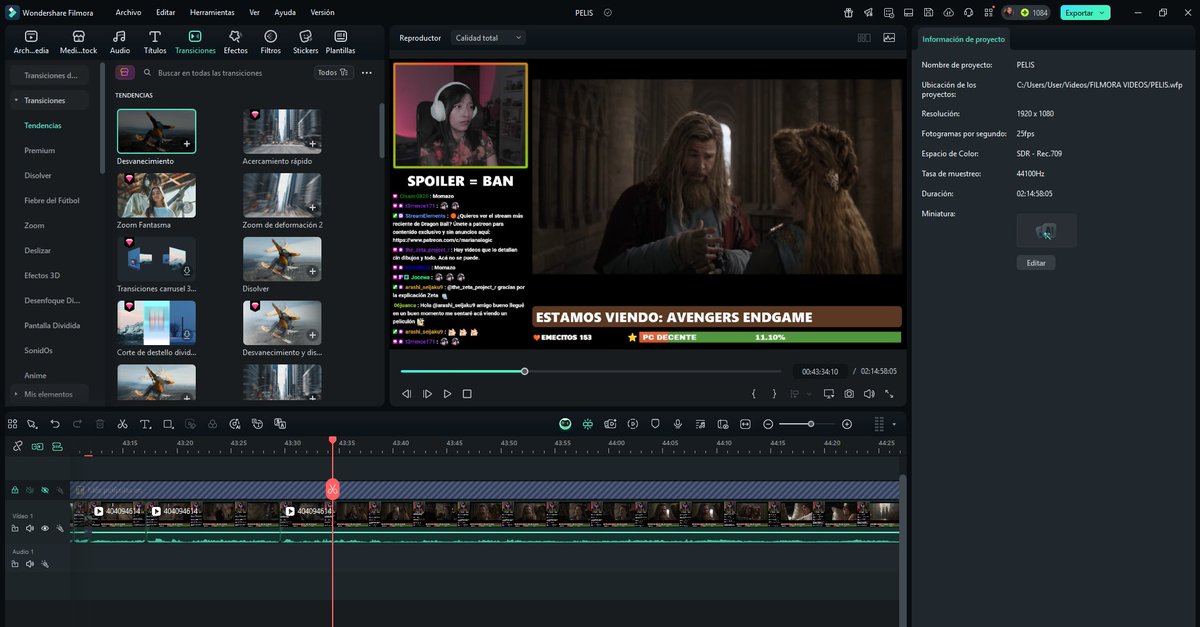Open the Plantillas panel
The height and width of the screenshot is (627, 1200).
click(341, 42)
